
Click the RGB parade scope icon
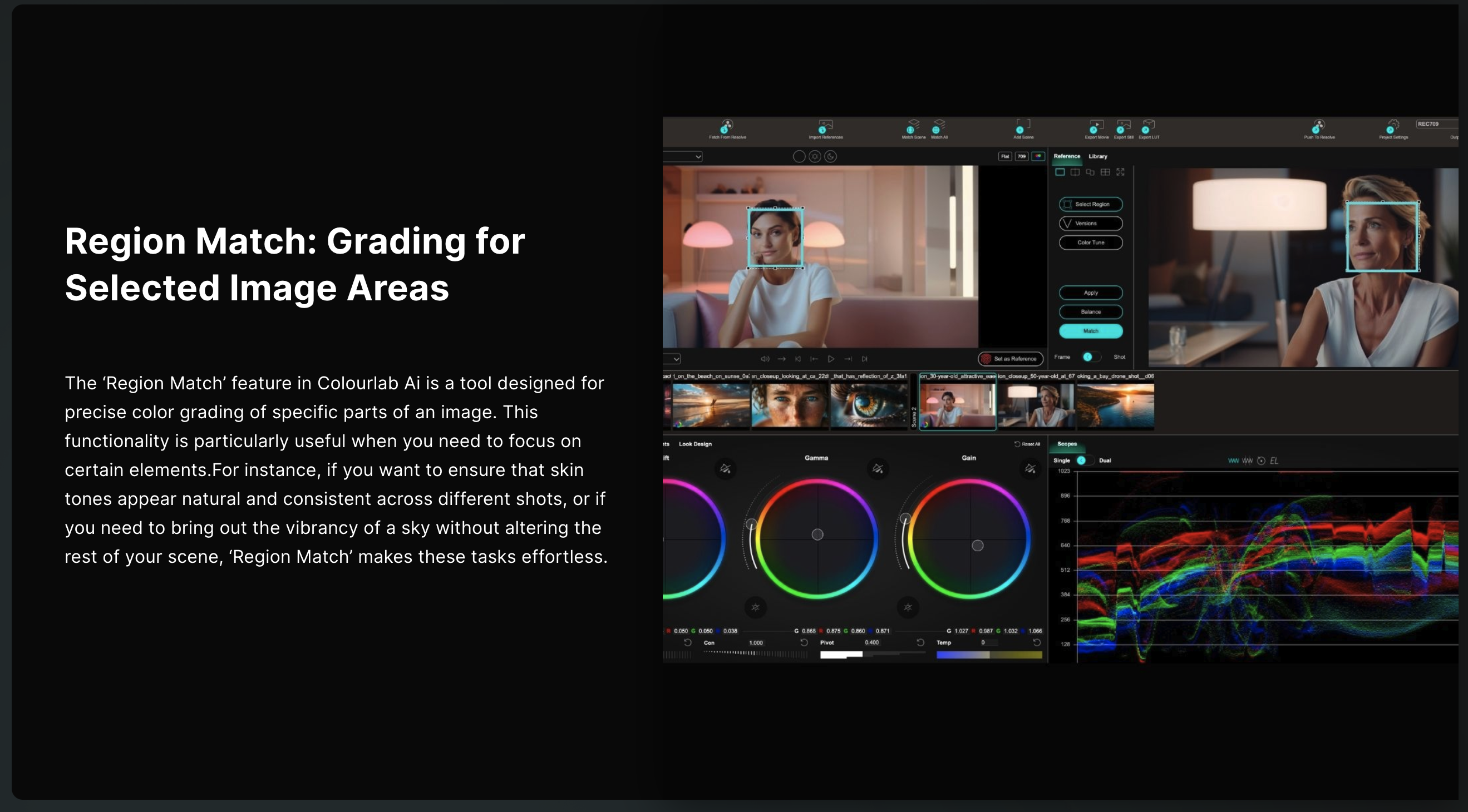tap(1247, 461)
